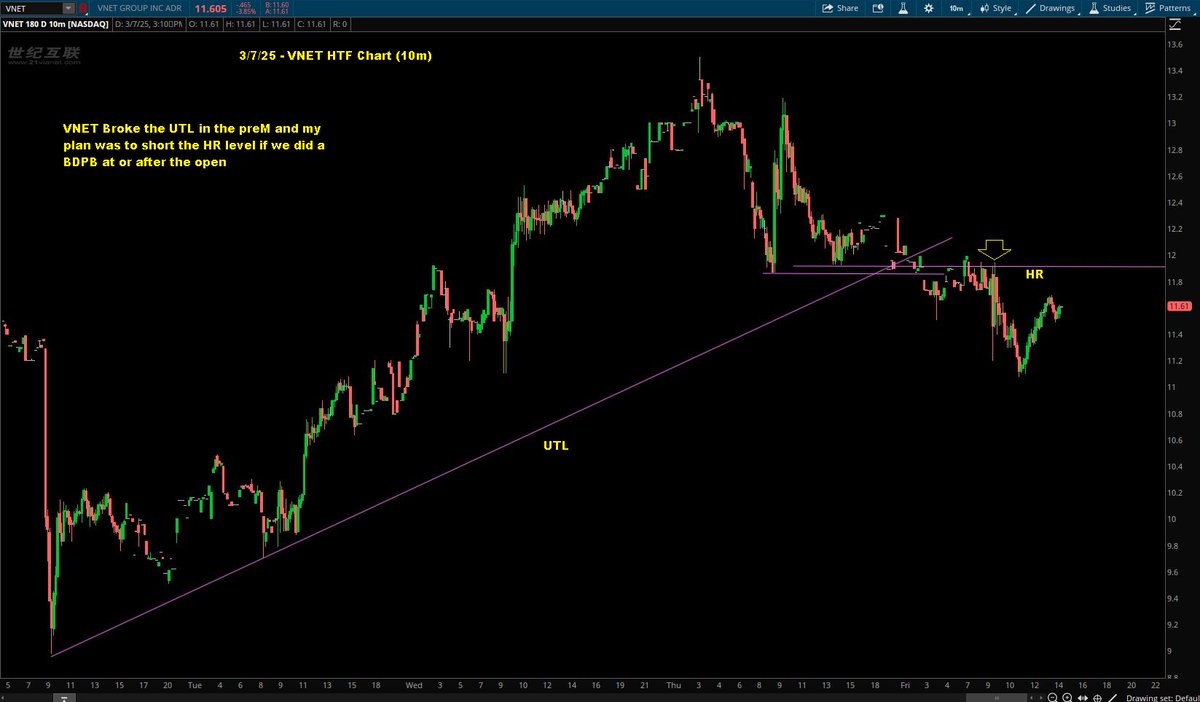Click the 11.61 current price tag

(x=1179, y=306)
